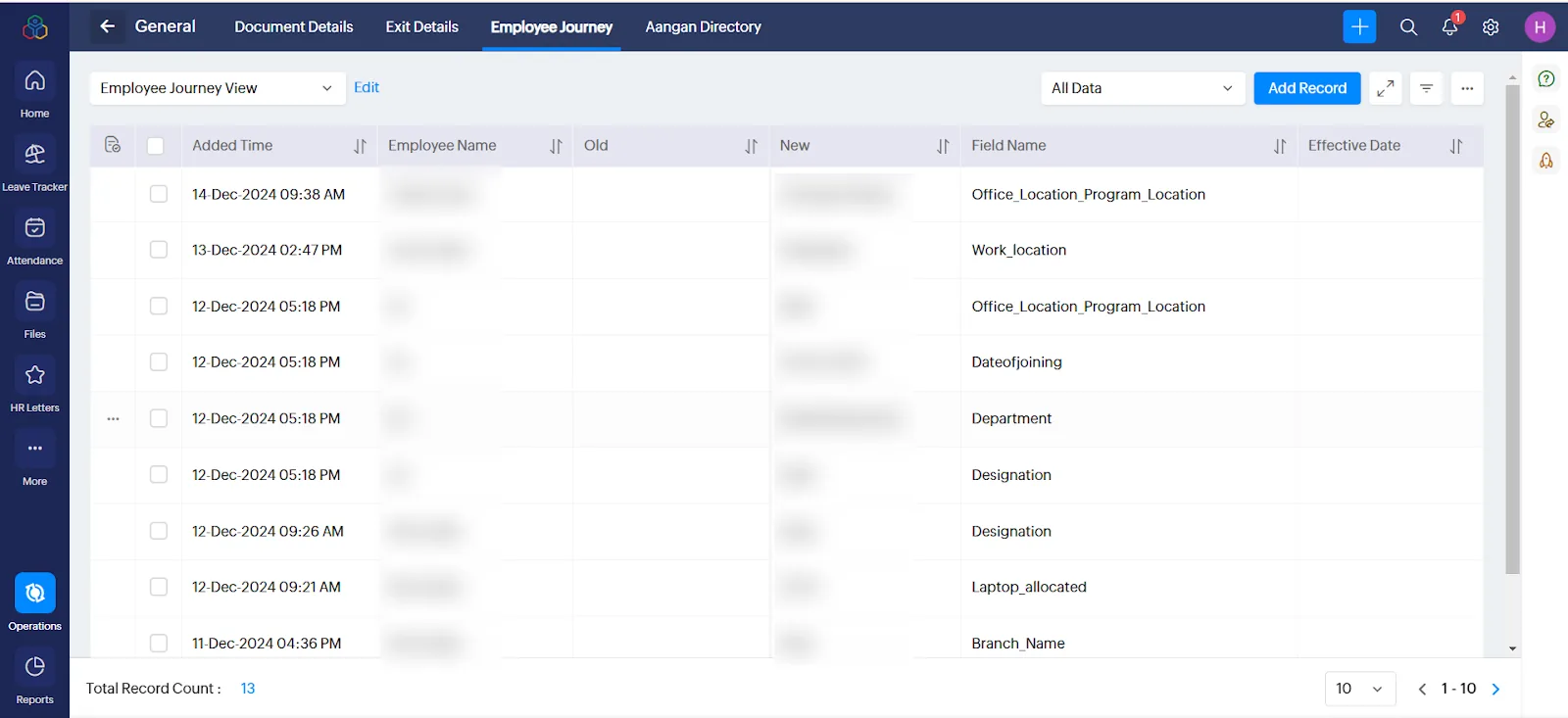
Task: Open column settings icon in table header
Action: tap(113, 145)
